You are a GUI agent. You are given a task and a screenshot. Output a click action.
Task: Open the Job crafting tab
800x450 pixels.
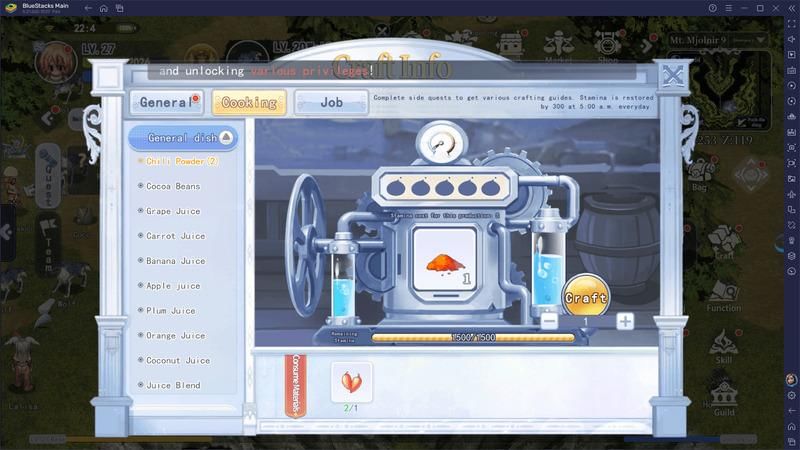pyautogui.click(x=331, y=102)
